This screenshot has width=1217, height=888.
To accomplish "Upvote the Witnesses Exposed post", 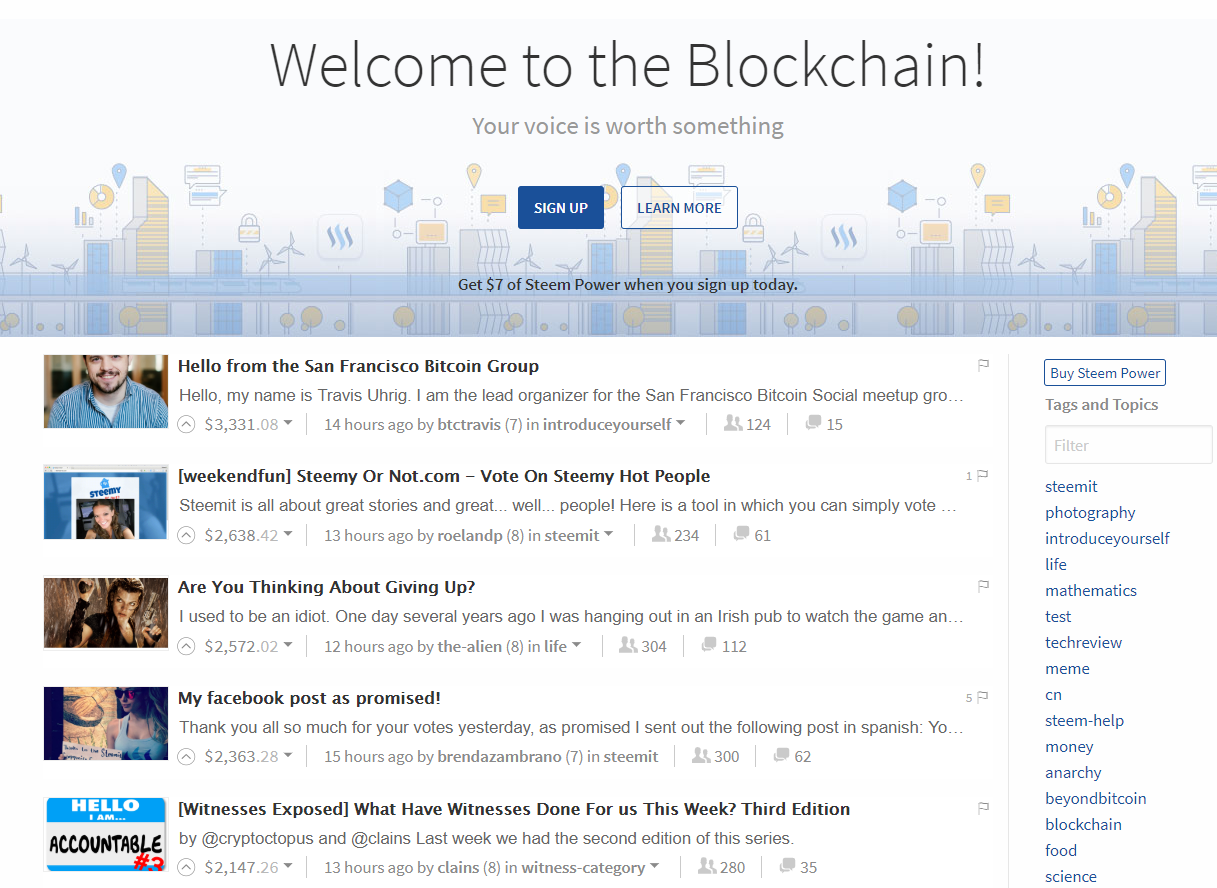I will (186, 867).
